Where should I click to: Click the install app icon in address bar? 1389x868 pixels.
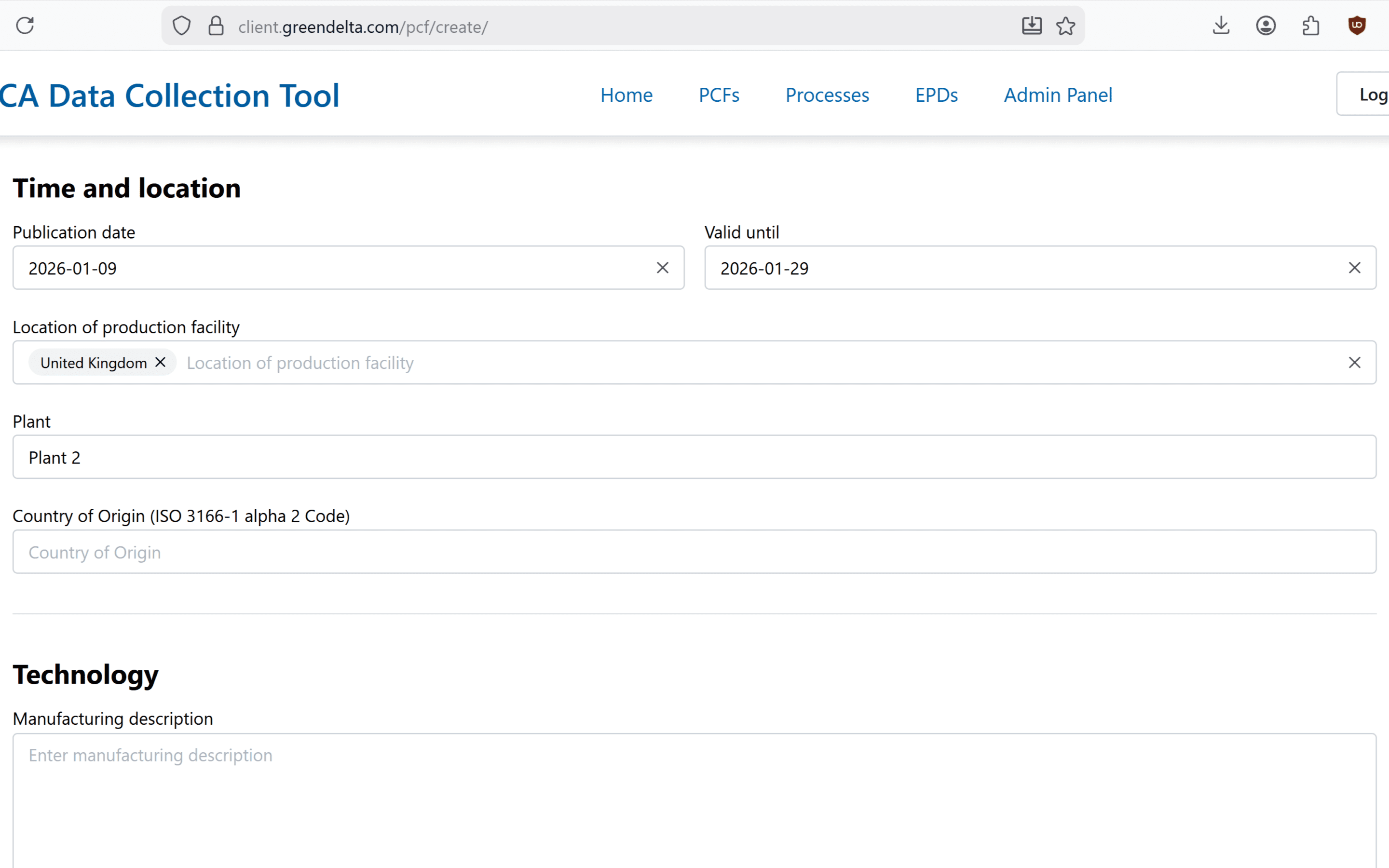1032,26
